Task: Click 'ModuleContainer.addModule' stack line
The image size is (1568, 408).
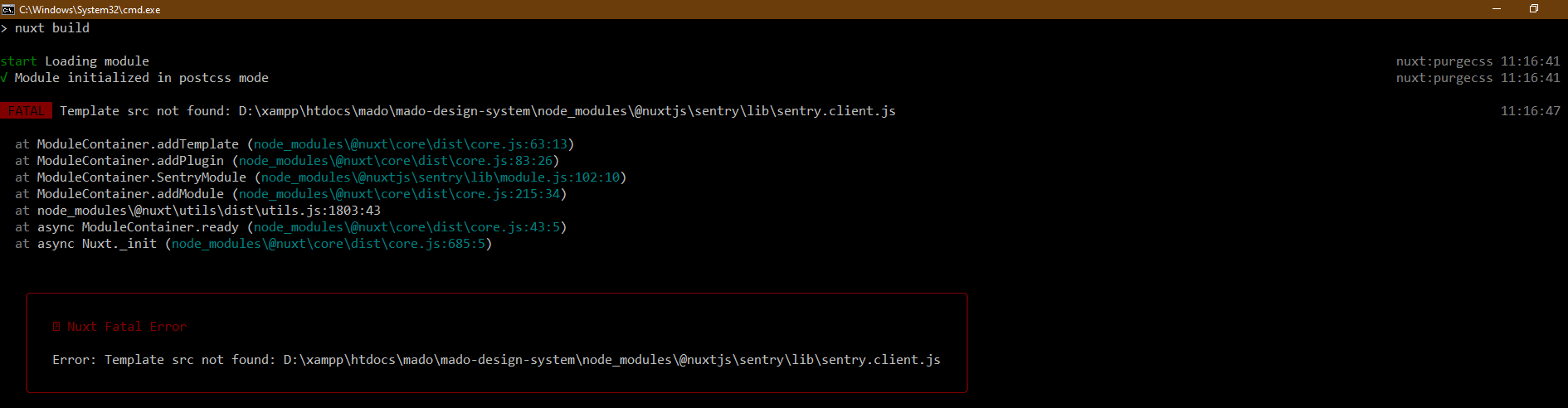Action: (x=290, y=194)
